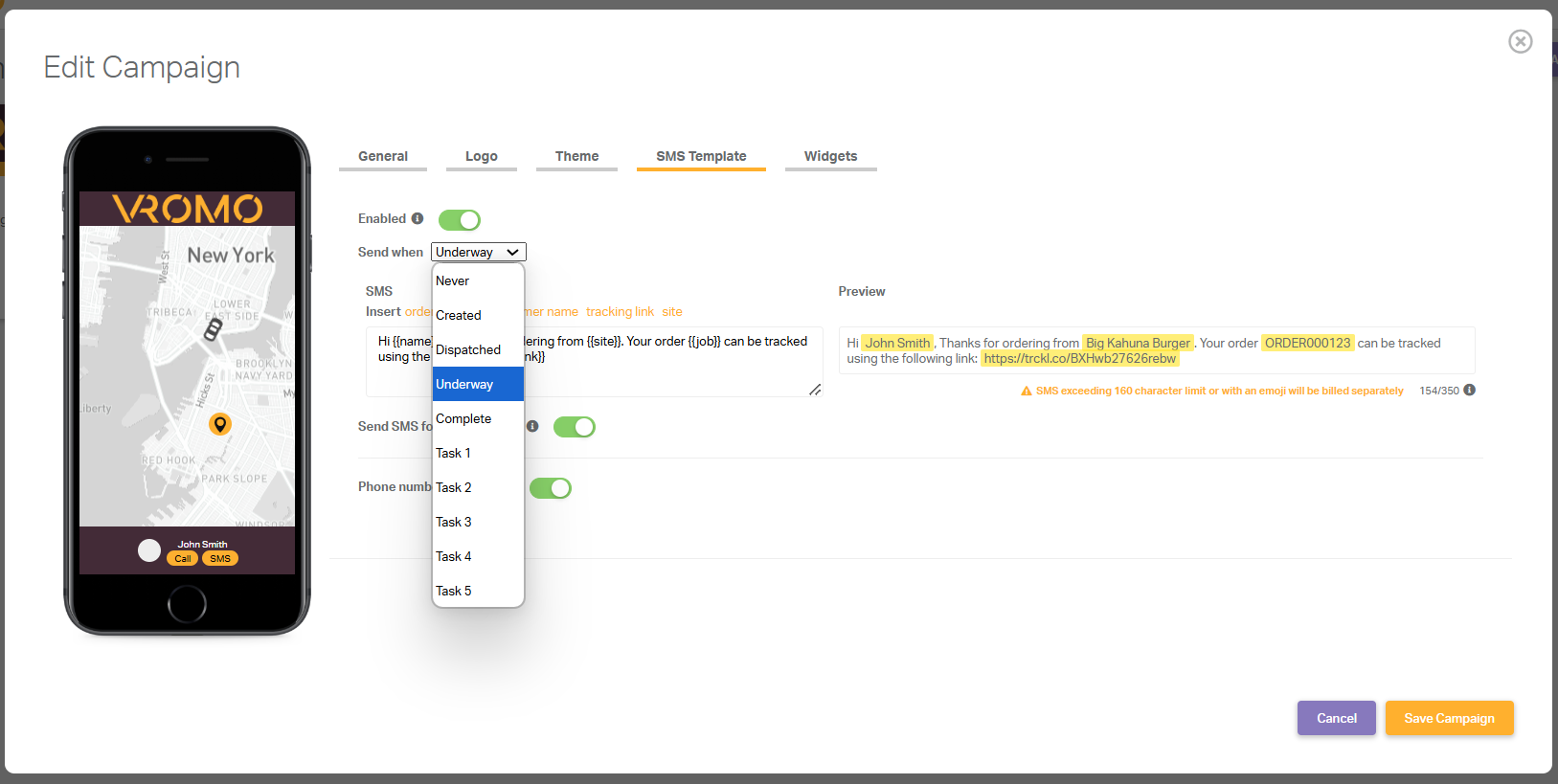Click Save Campaign button
Viewport: 1558px width, 784px height.
click(x=1450, y=718)
